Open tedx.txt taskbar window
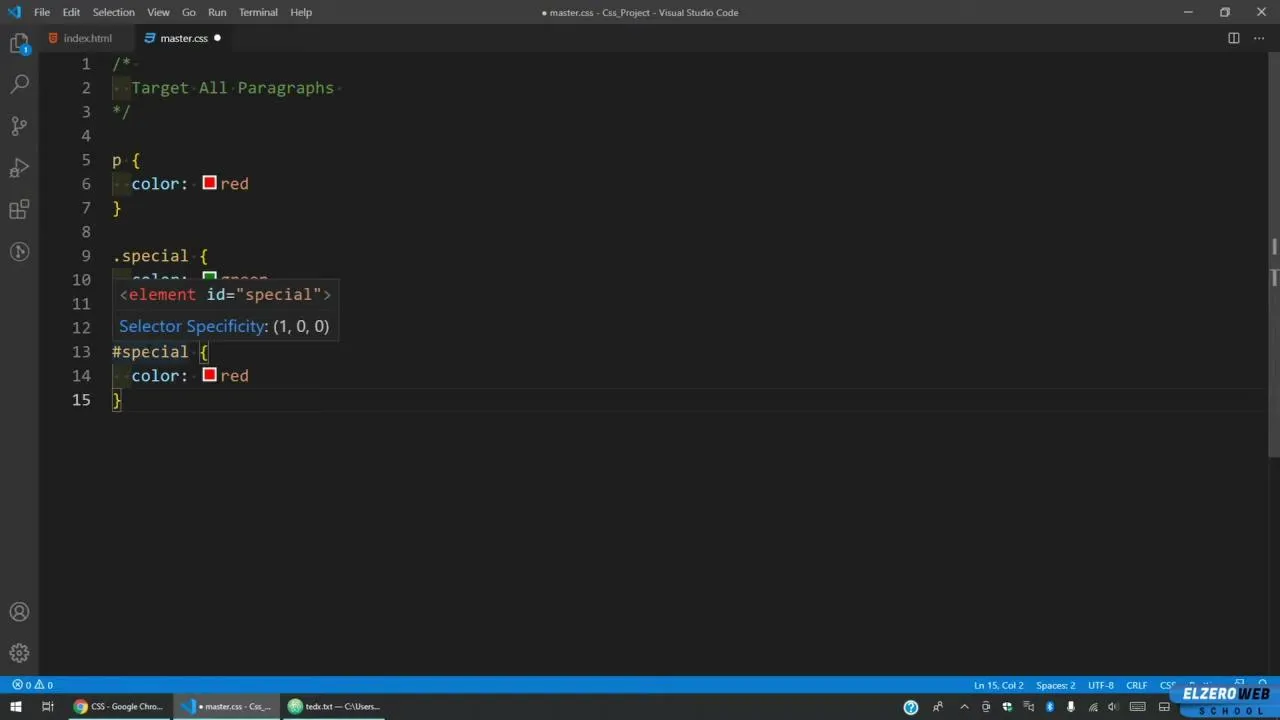Image resolution: width=1280 pixels, height=720 pixels. (334, 707)
